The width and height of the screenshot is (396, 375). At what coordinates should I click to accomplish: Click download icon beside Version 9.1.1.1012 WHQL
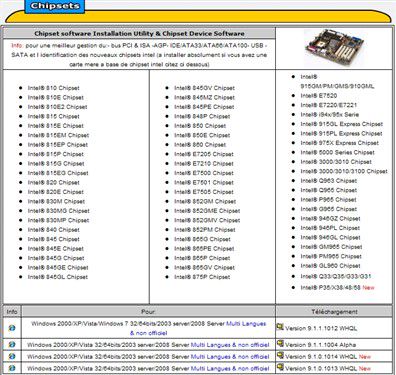pos(280,327)
